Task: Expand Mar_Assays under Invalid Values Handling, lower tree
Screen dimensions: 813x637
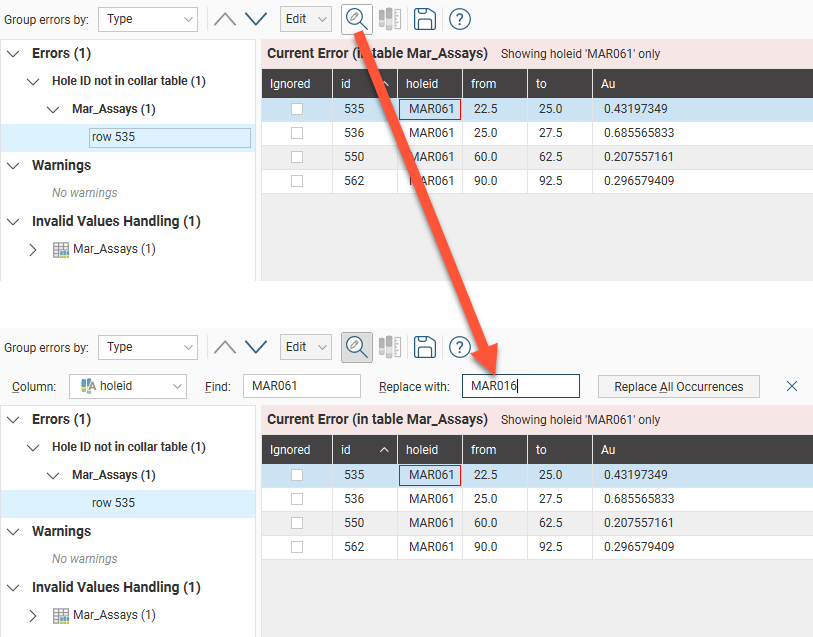Action: pyautogui.click(x=33, y=615)
